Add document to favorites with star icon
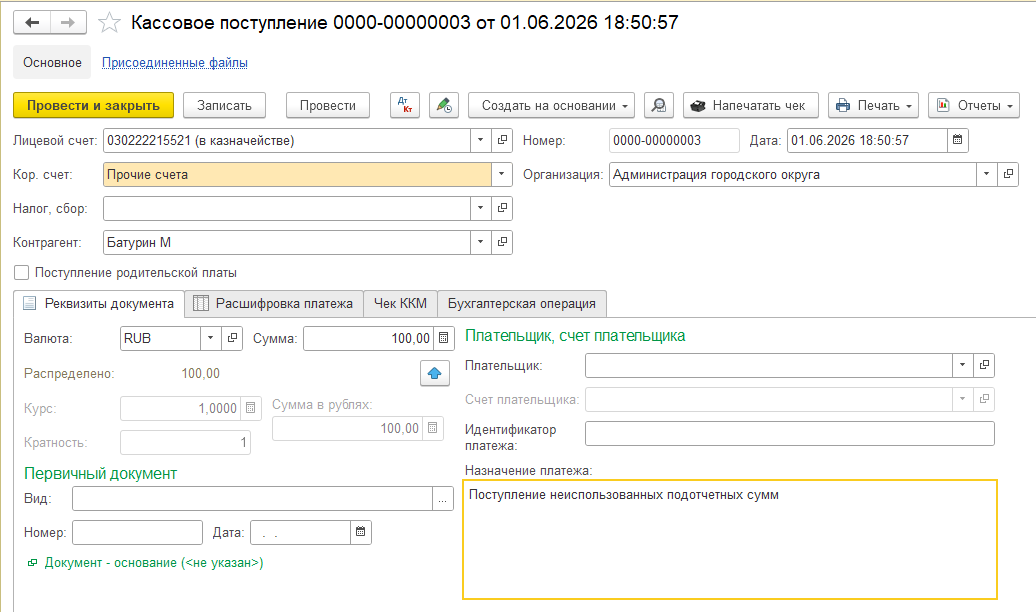This screenshot has width=1036, height=612. click(x=109, y=23)
